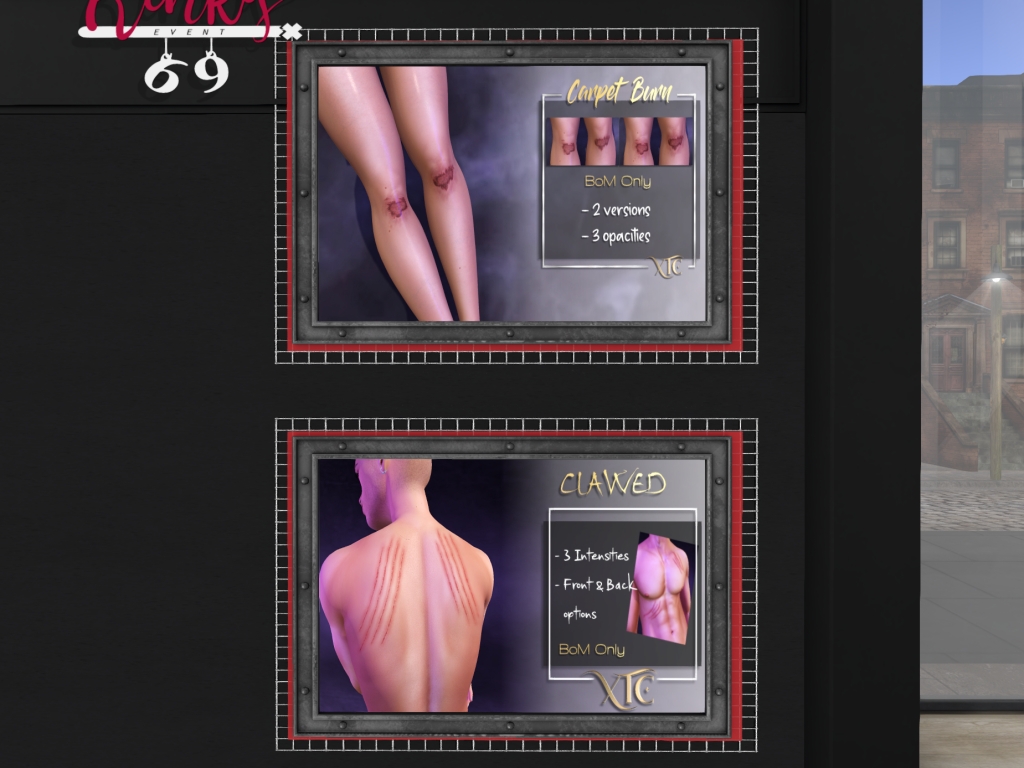
Task: Click second knee preview thumbnail in Carpet Burn
Action: tap(601, 141)
